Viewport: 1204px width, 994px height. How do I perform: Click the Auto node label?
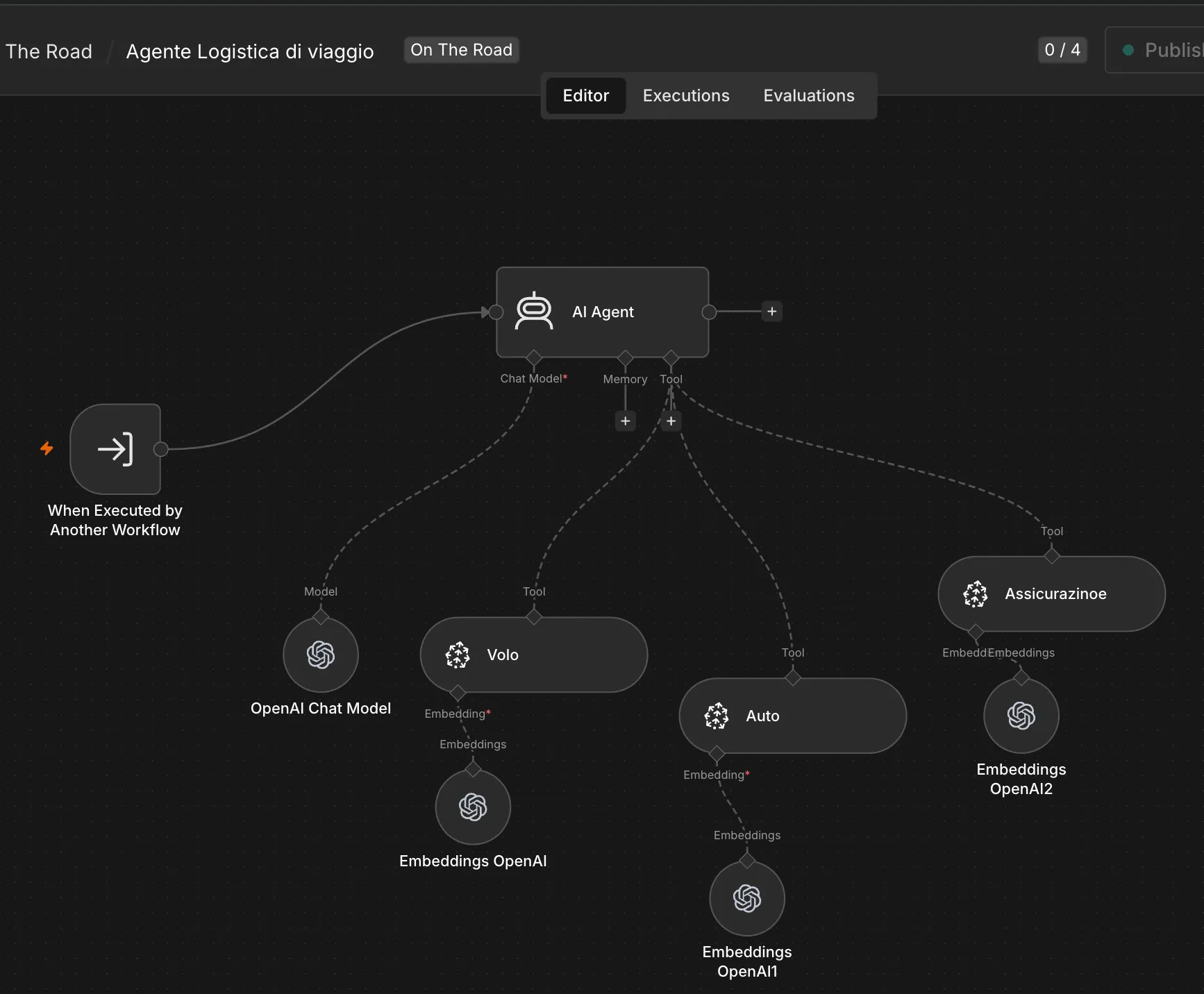pos(762,716)
